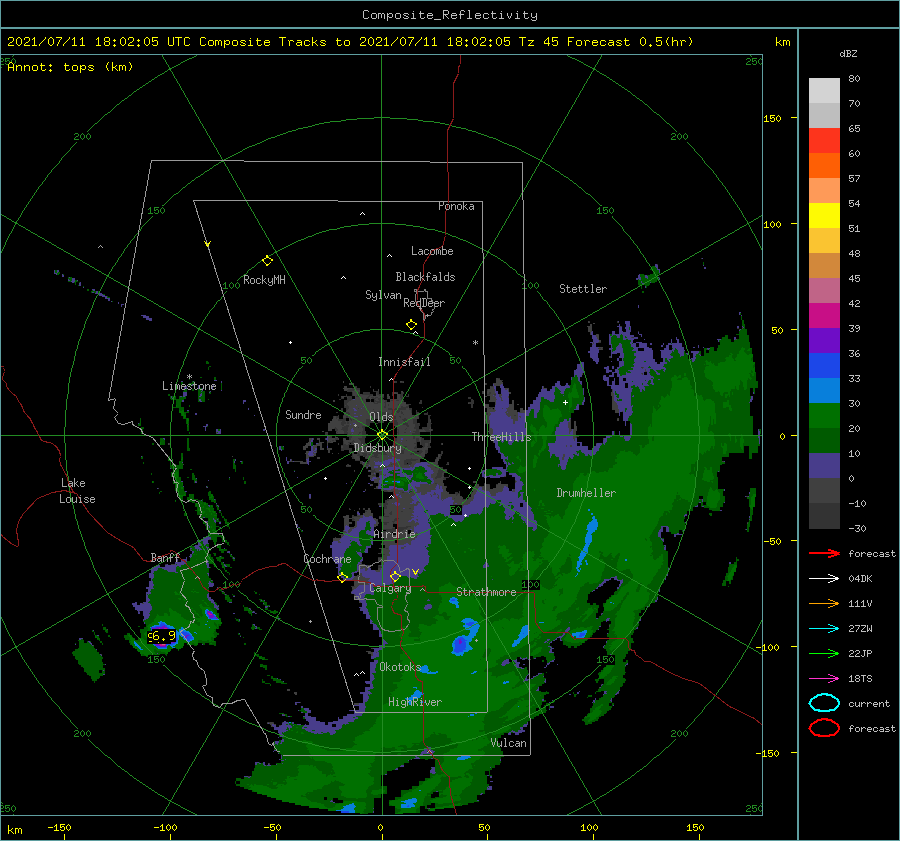Click the dBZ legend heading
Viewport: 900px width, 841px height.
pyautogui.click(x=848, y=53)
